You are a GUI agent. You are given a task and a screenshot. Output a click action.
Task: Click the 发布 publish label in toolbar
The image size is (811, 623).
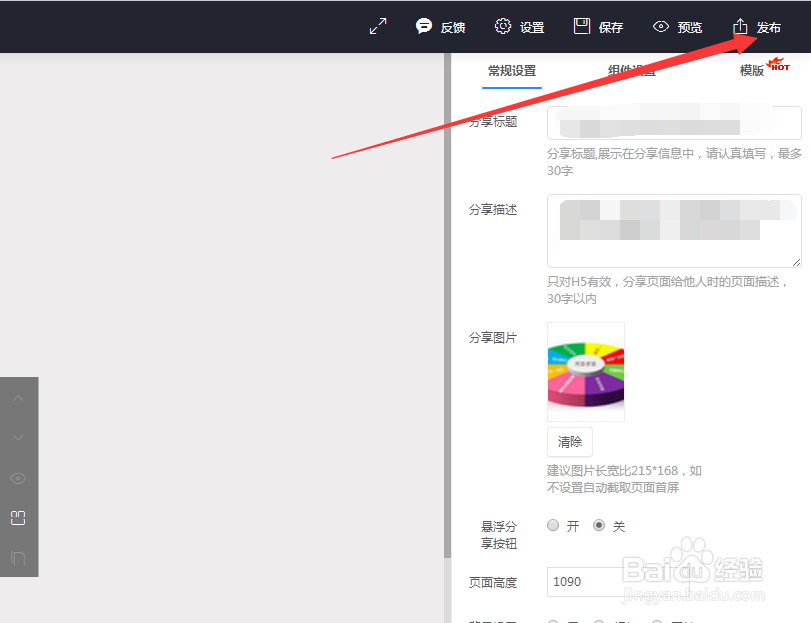tap(766, 27)
